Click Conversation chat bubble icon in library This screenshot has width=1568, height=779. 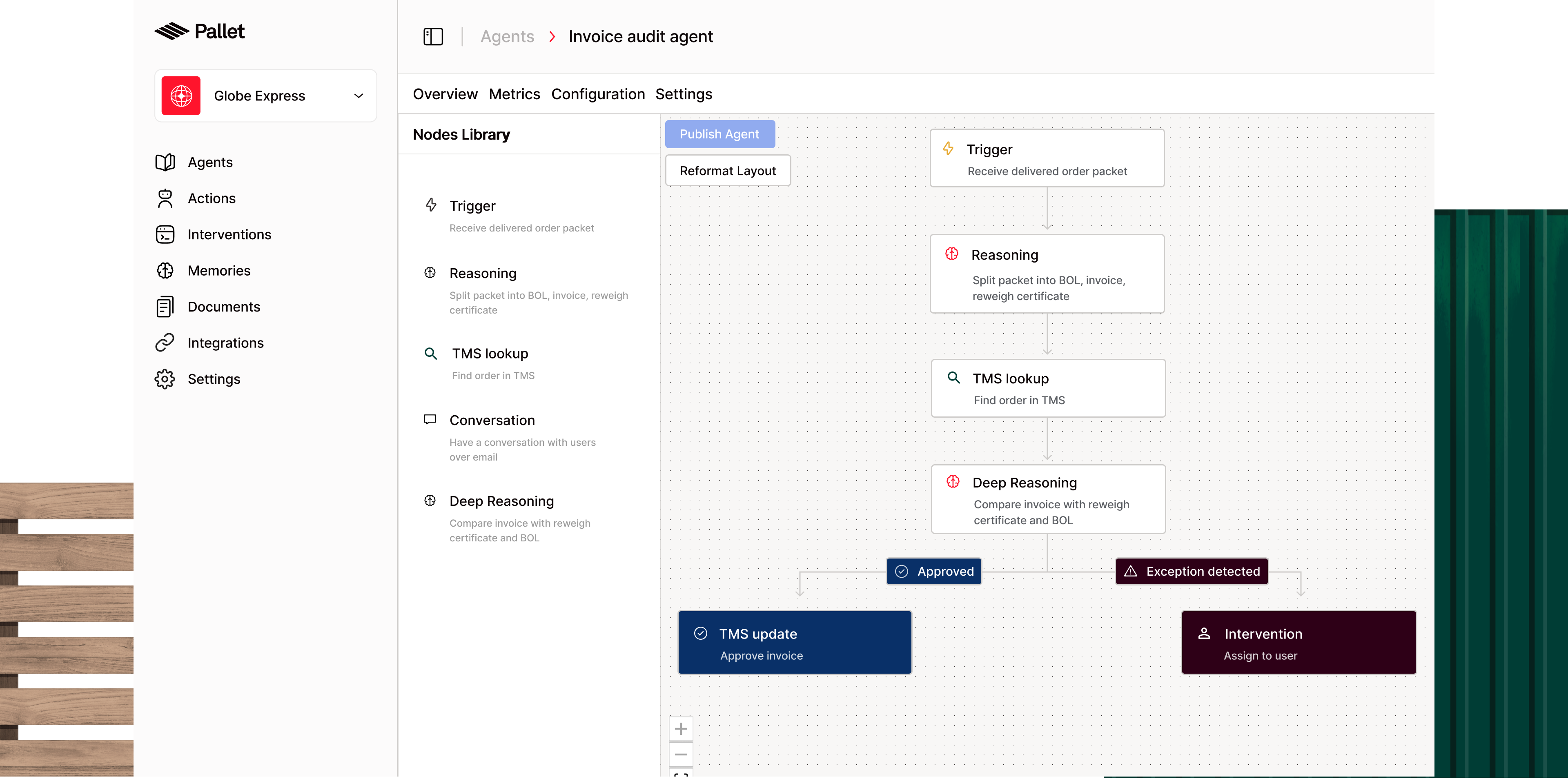pos(430,419)
